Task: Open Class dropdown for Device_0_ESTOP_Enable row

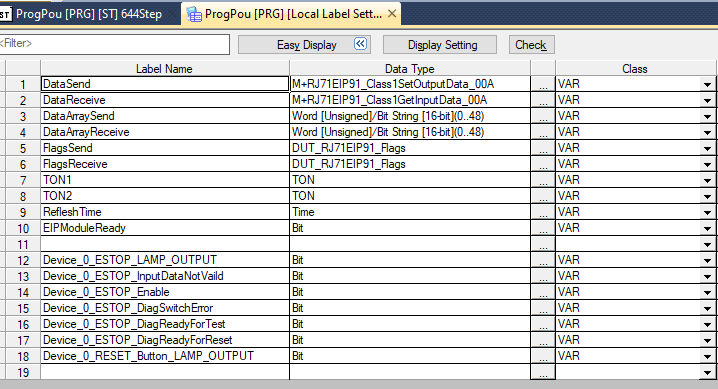Action: click(x=707, y=293)
